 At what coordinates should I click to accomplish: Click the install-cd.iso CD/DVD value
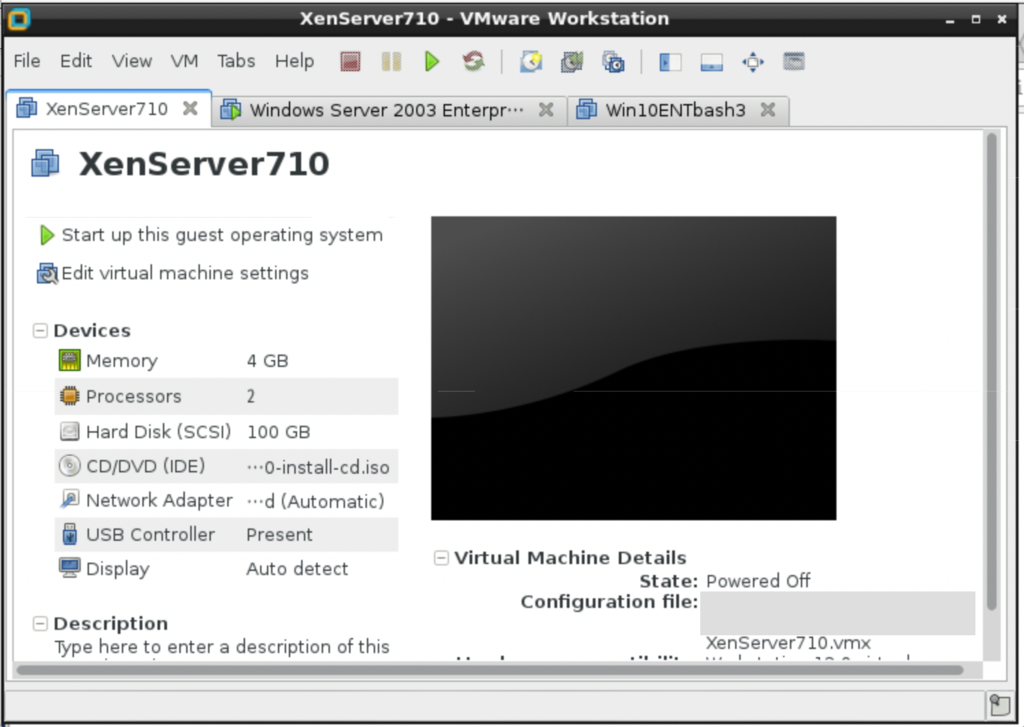pos(318,467)
